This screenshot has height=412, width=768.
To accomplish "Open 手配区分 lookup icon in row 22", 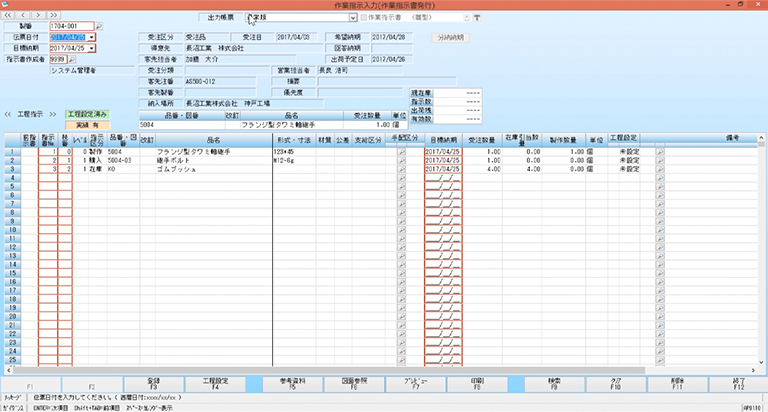I will (x=402, y=334).
